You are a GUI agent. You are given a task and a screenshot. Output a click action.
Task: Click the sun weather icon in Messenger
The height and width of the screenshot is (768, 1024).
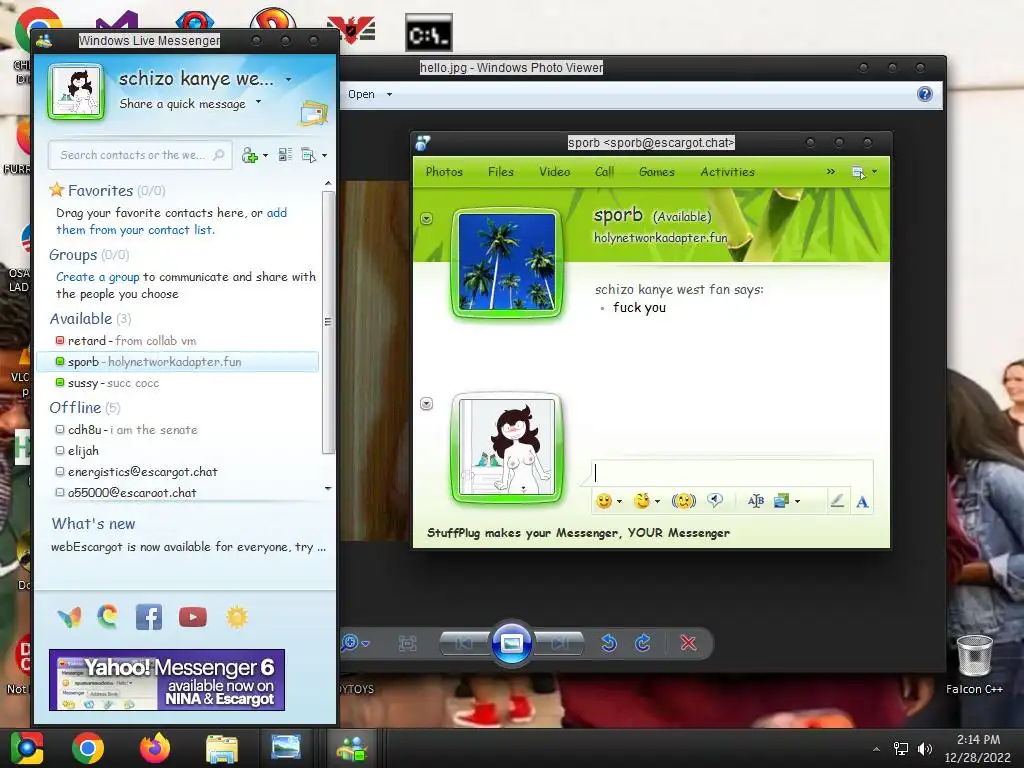coord(236,617)
